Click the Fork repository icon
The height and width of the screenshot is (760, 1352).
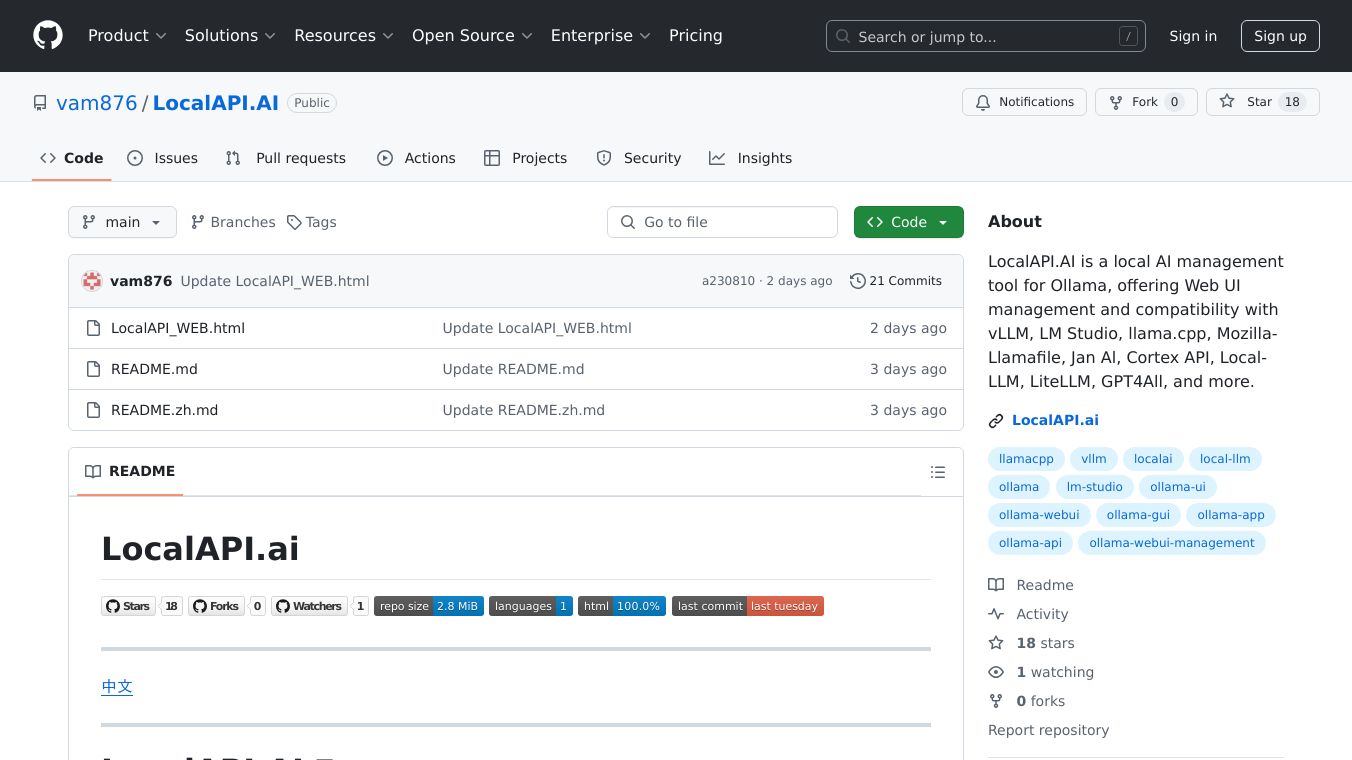[1116, 102]
